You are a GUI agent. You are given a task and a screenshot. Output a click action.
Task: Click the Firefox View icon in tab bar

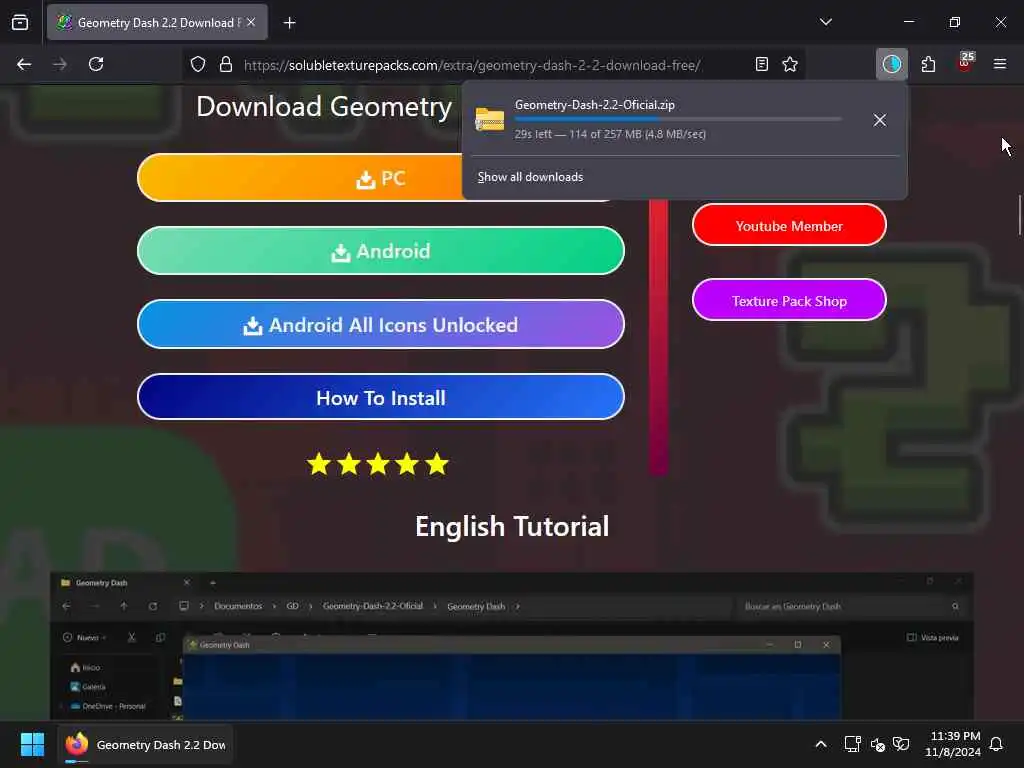point(20,22)
